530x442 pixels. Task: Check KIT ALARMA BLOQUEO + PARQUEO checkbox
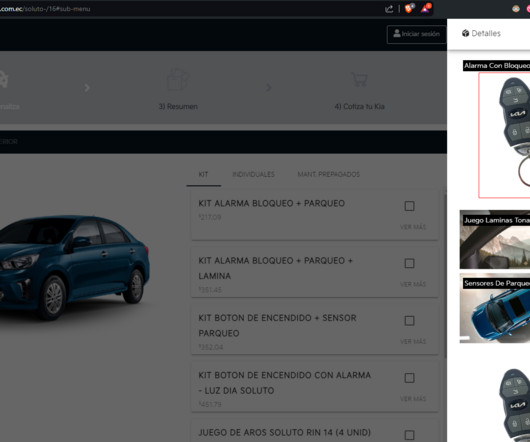click(409, 206)
